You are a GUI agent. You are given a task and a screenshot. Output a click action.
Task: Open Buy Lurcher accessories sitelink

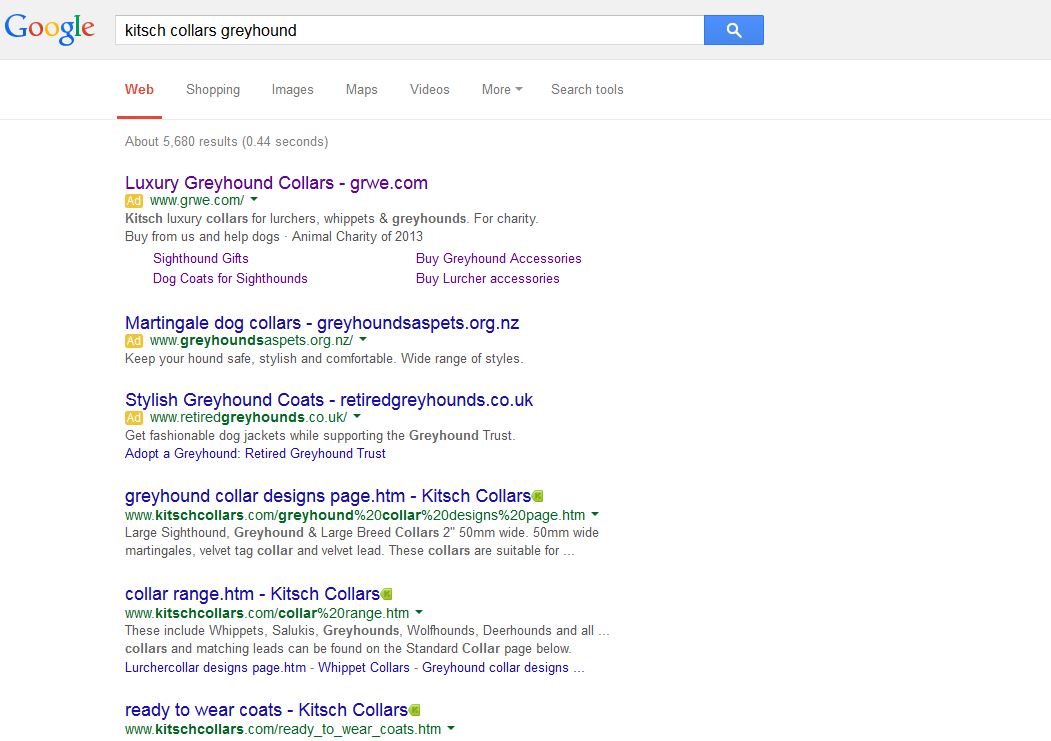487,279
